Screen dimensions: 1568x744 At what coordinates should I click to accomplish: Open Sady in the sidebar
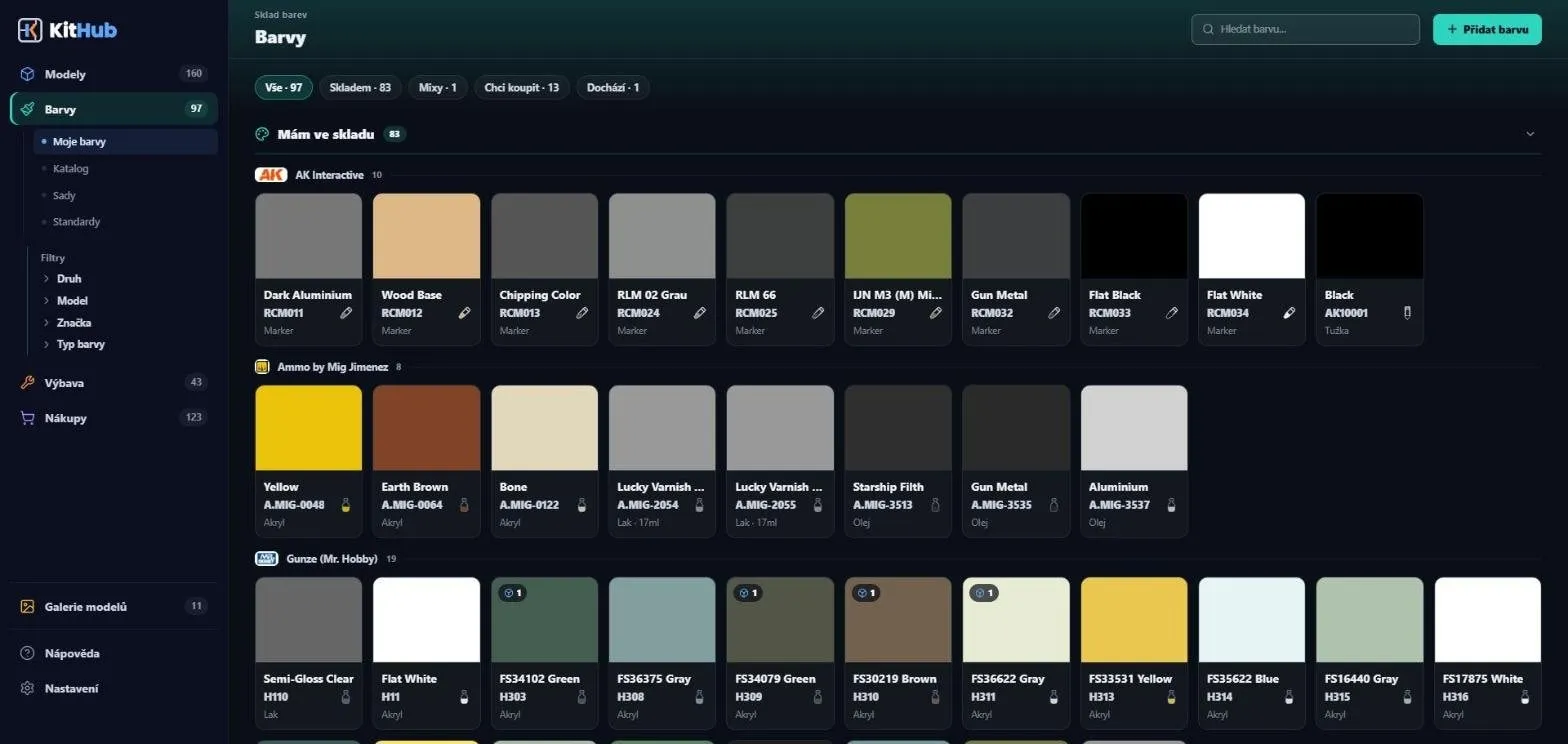tap(125, 196)
